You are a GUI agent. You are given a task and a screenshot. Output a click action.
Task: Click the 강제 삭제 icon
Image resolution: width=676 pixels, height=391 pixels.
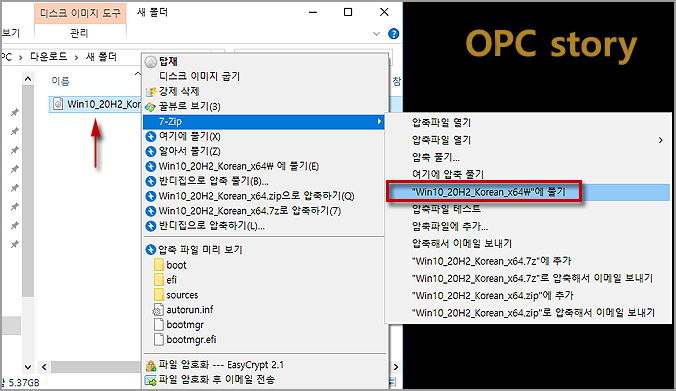(150, 92)
